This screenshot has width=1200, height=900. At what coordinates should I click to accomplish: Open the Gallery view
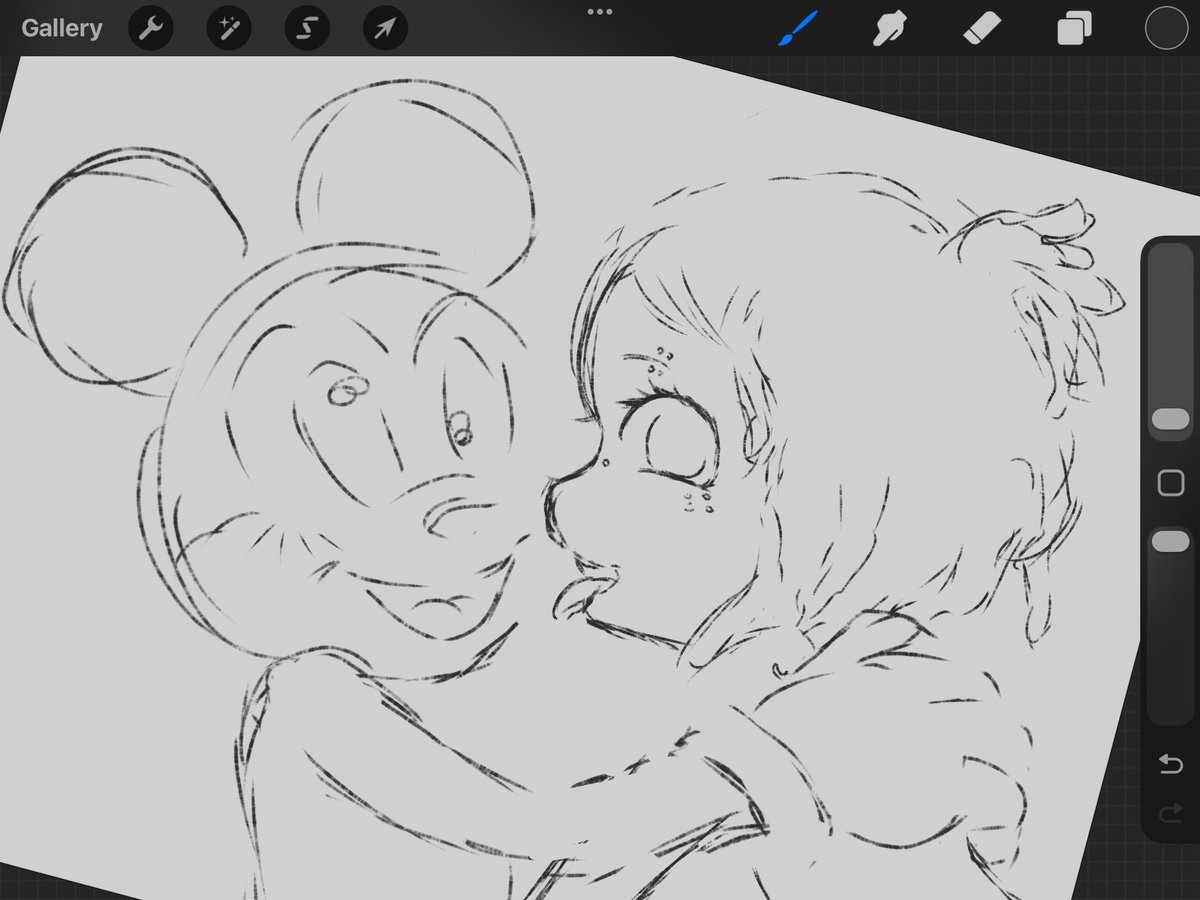(x=62, y=28)
